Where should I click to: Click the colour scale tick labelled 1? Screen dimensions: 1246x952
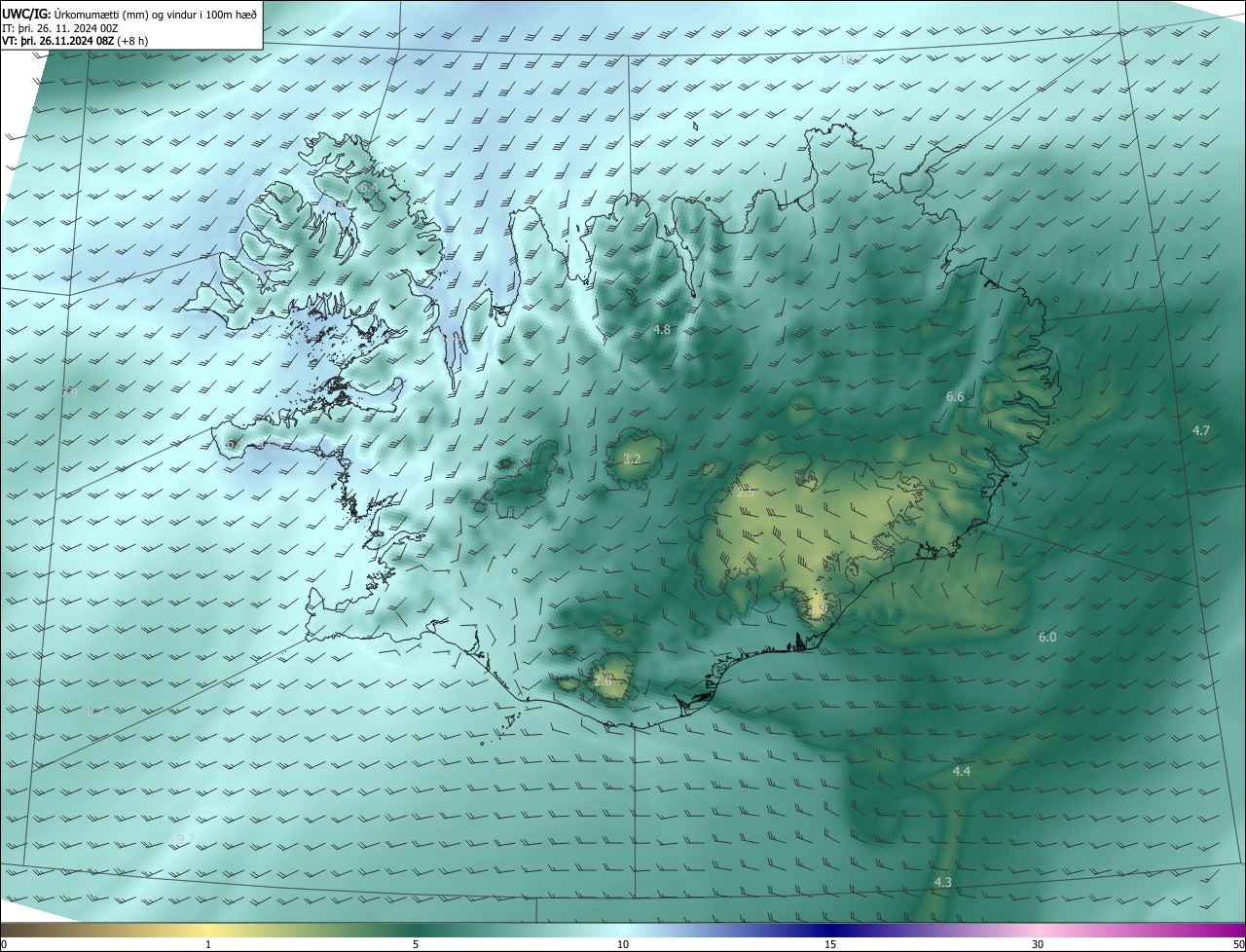208,944
